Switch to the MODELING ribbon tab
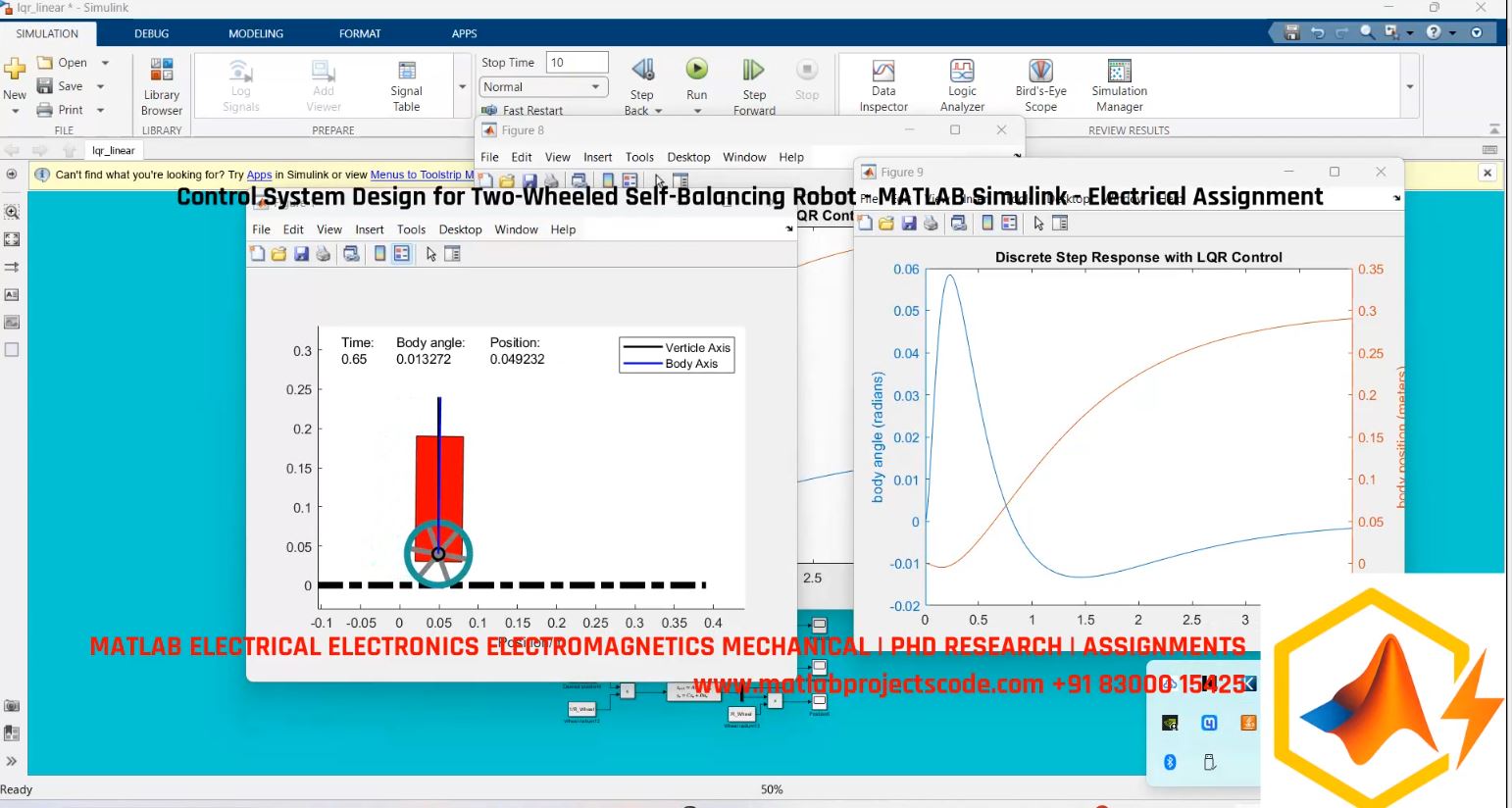 tap(255, 32)
